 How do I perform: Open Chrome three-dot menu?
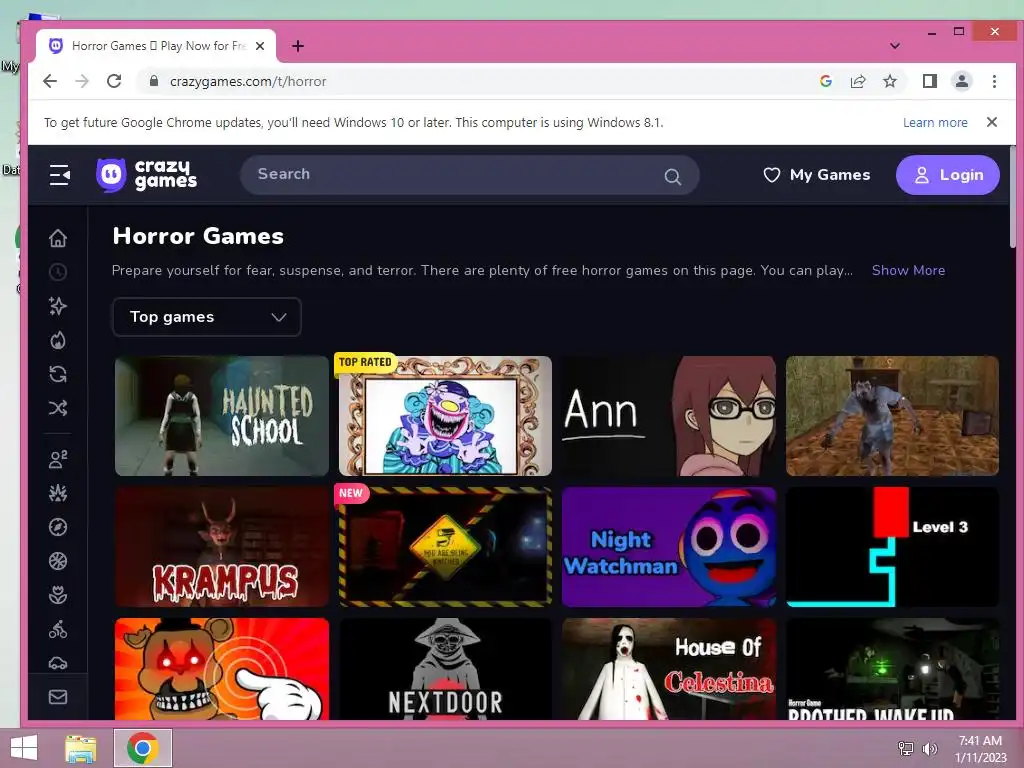[994, 81]
